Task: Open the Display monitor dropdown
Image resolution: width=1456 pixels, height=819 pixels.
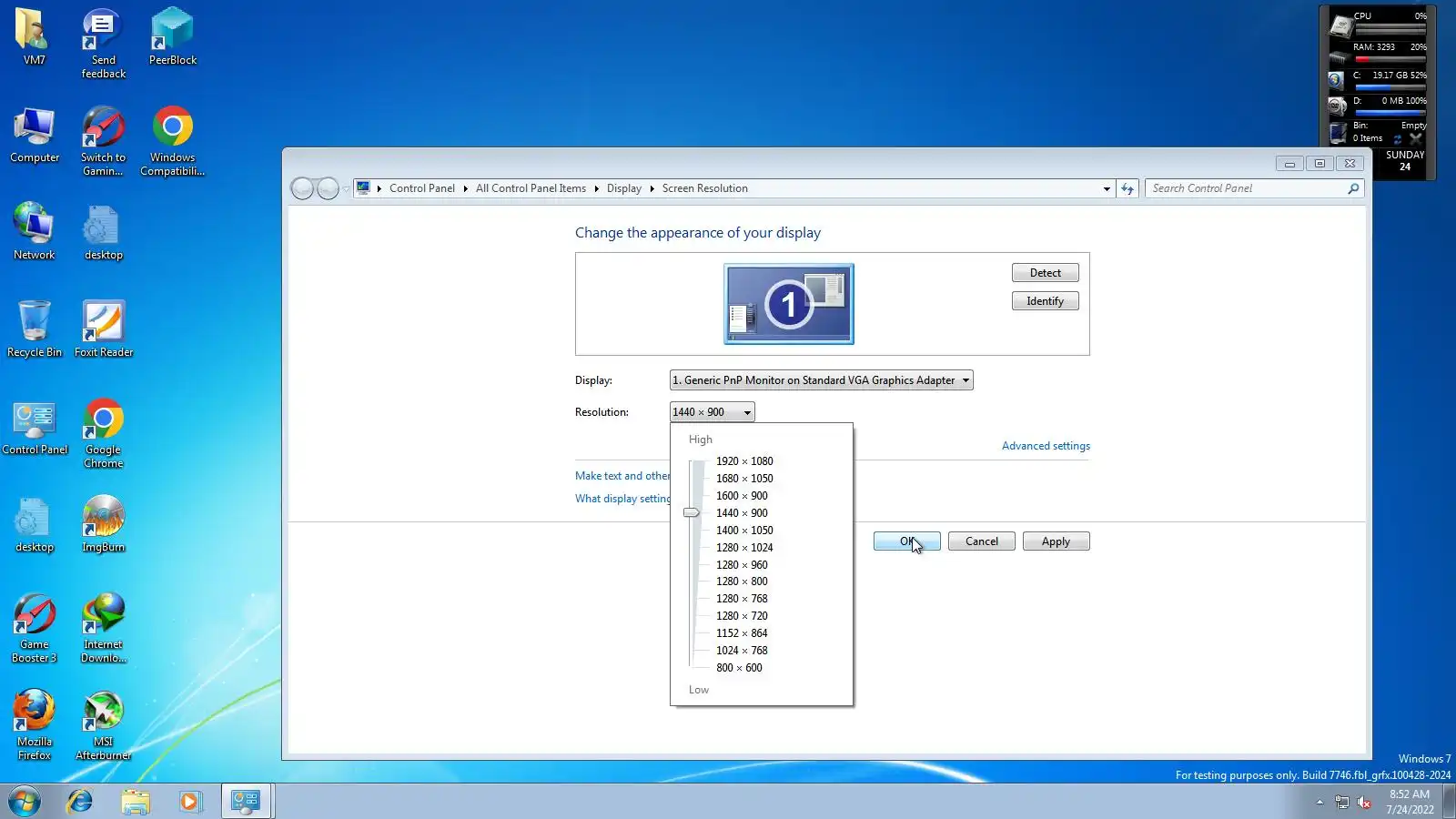Action: click(x=821, y=380)
